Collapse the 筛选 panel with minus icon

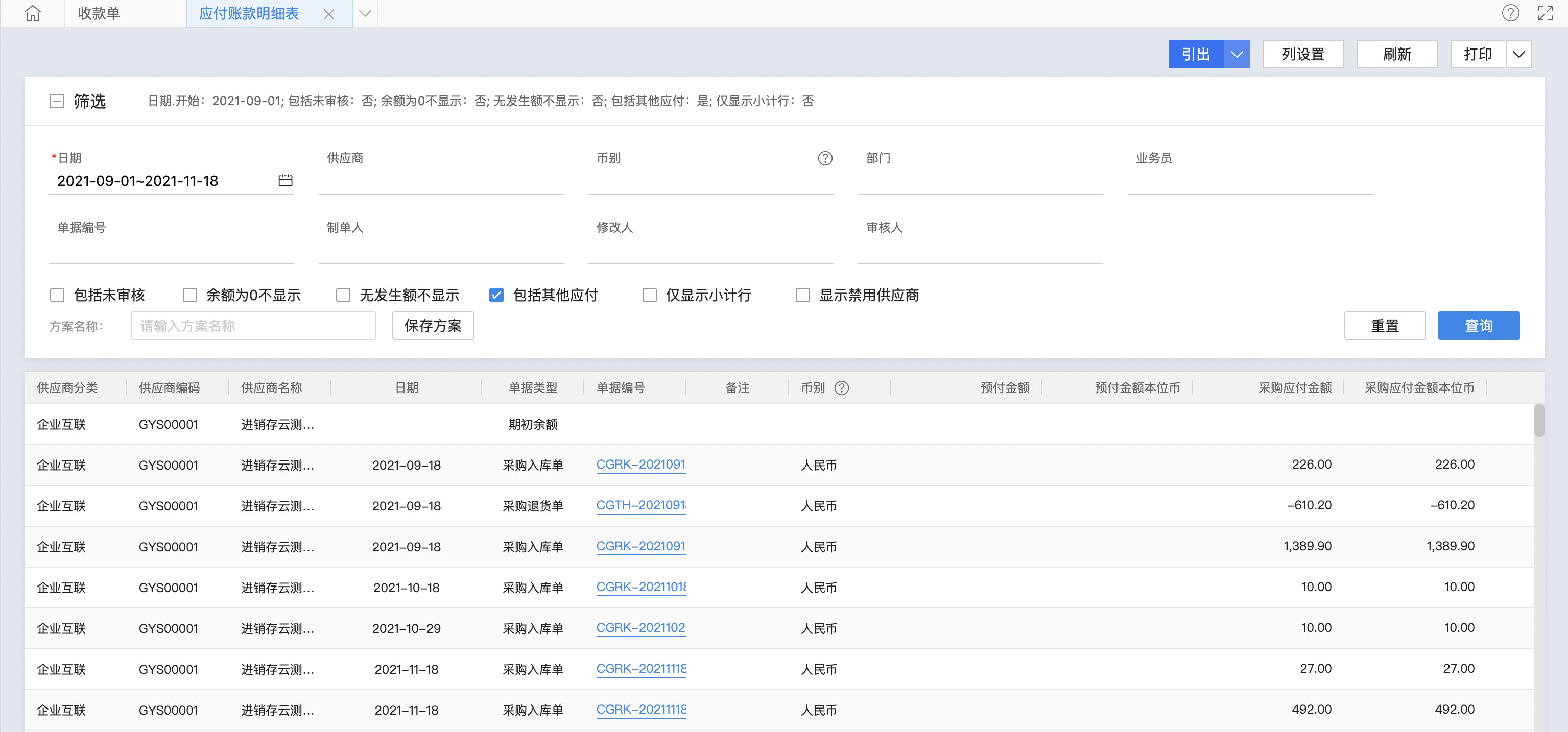(57, 101)
